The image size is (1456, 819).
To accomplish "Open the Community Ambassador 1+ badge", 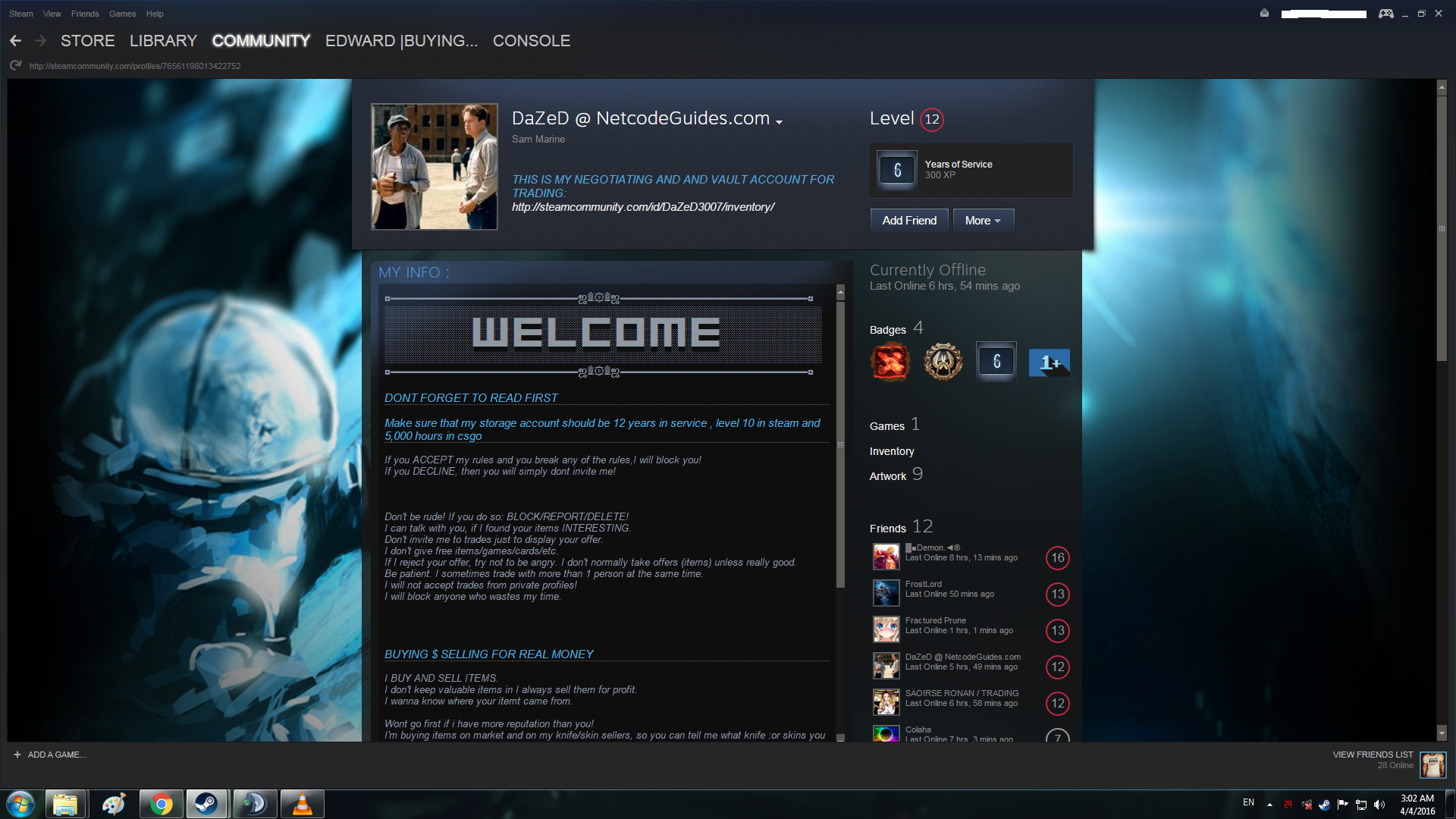I will (1049, 362).
